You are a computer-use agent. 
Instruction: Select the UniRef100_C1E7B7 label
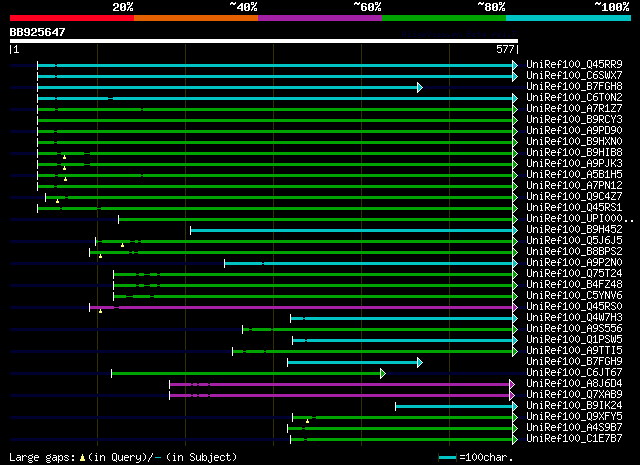[x=574, y=439]
